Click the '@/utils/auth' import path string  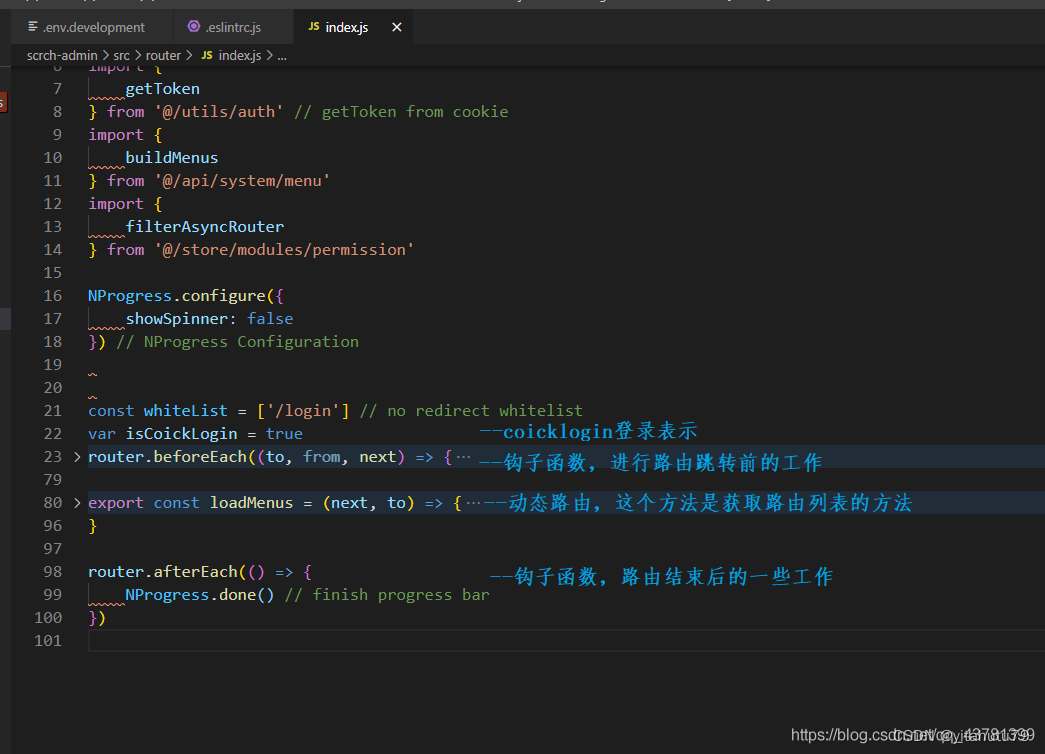point(219,112)
